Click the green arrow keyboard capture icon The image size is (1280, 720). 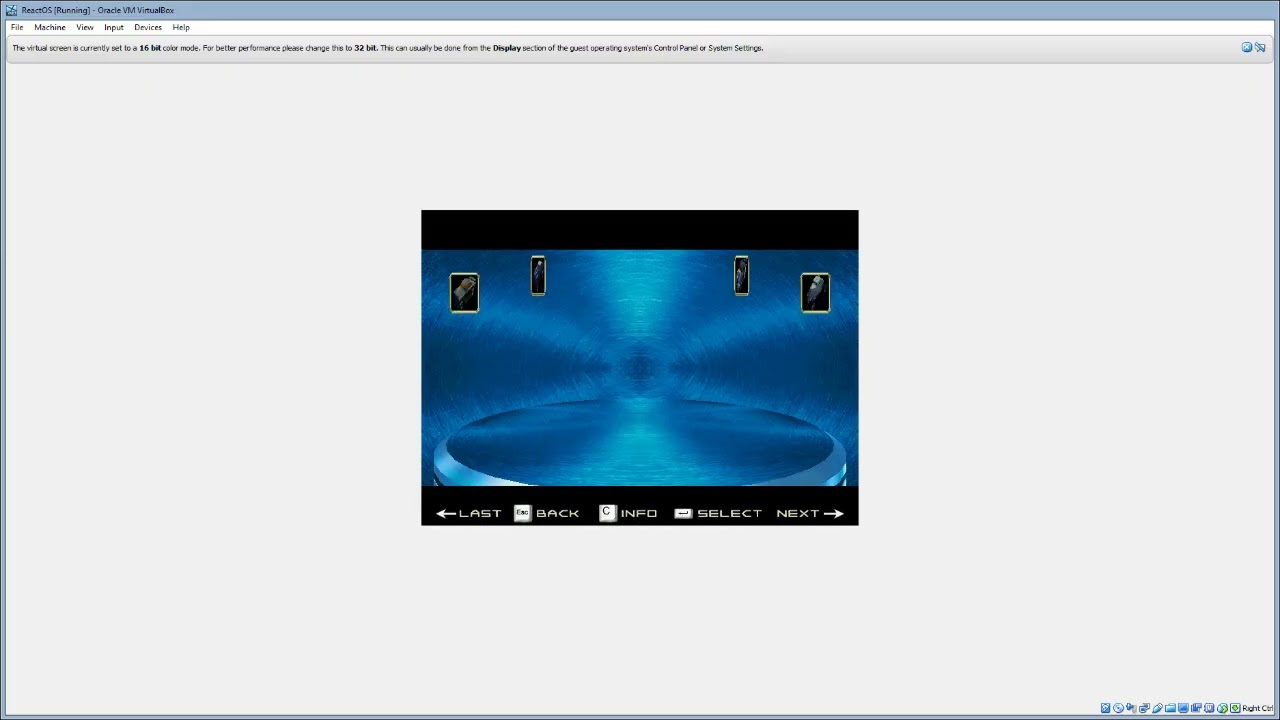pyautogui.click(x=1235, y=708)
